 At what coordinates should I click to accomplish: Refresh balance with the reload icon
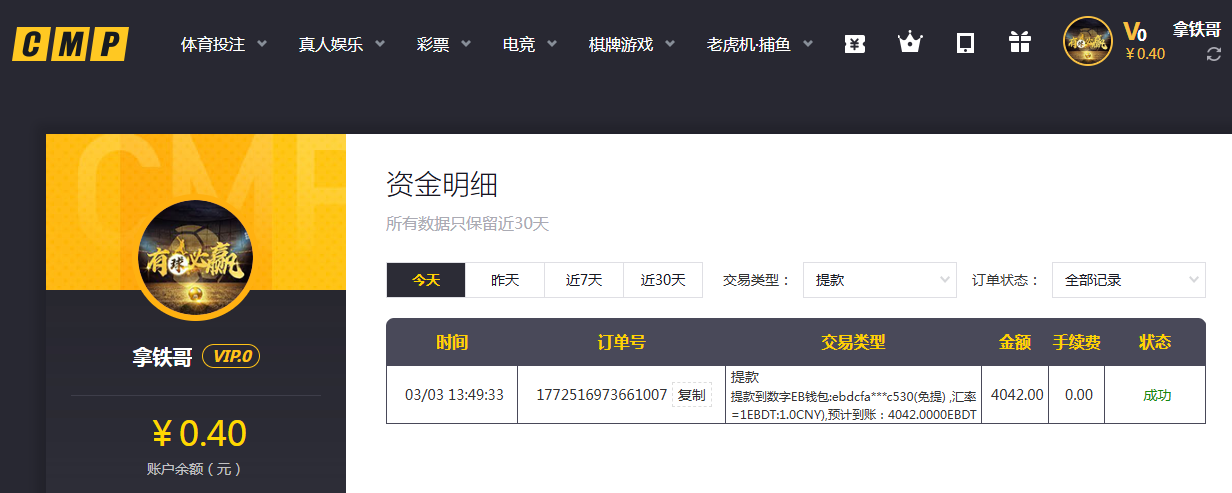tap(1214, 54)
